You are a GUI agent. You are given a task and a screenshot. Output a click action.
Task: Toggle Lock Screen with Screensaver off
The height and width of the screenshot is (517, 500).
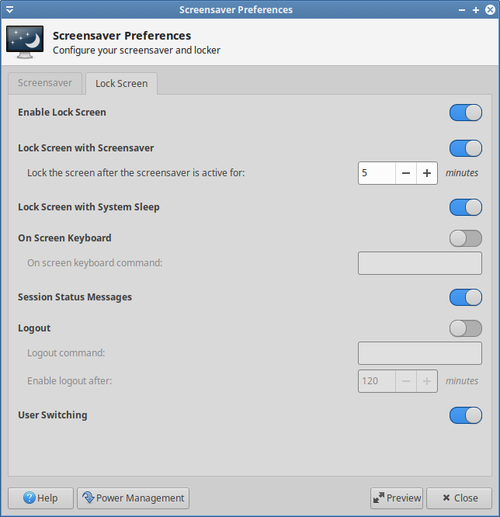point(465,148)
